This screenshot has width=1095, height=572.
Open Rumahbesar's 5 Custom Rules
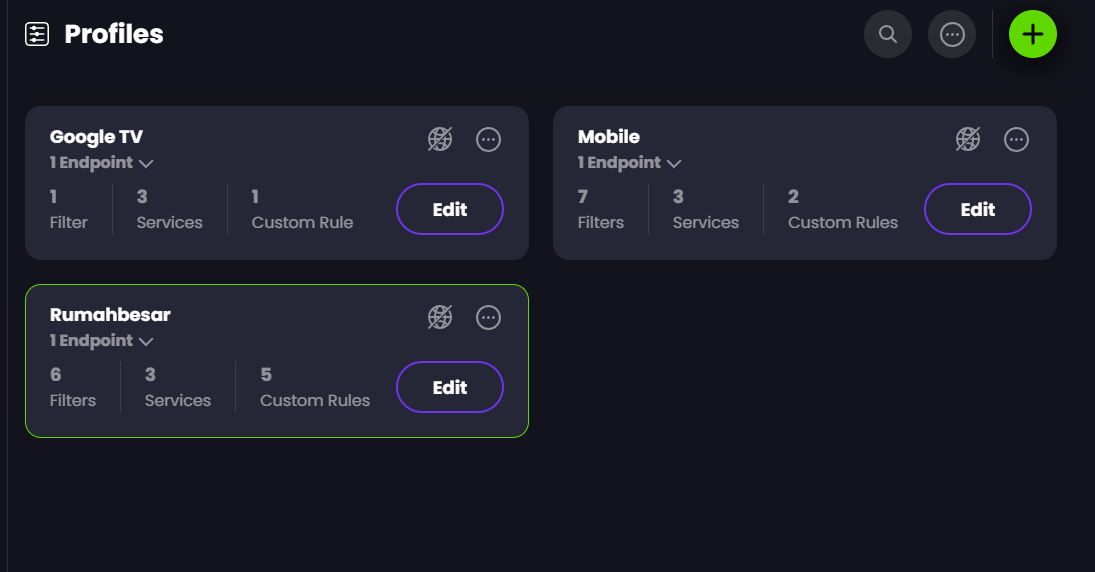point(315,388)
